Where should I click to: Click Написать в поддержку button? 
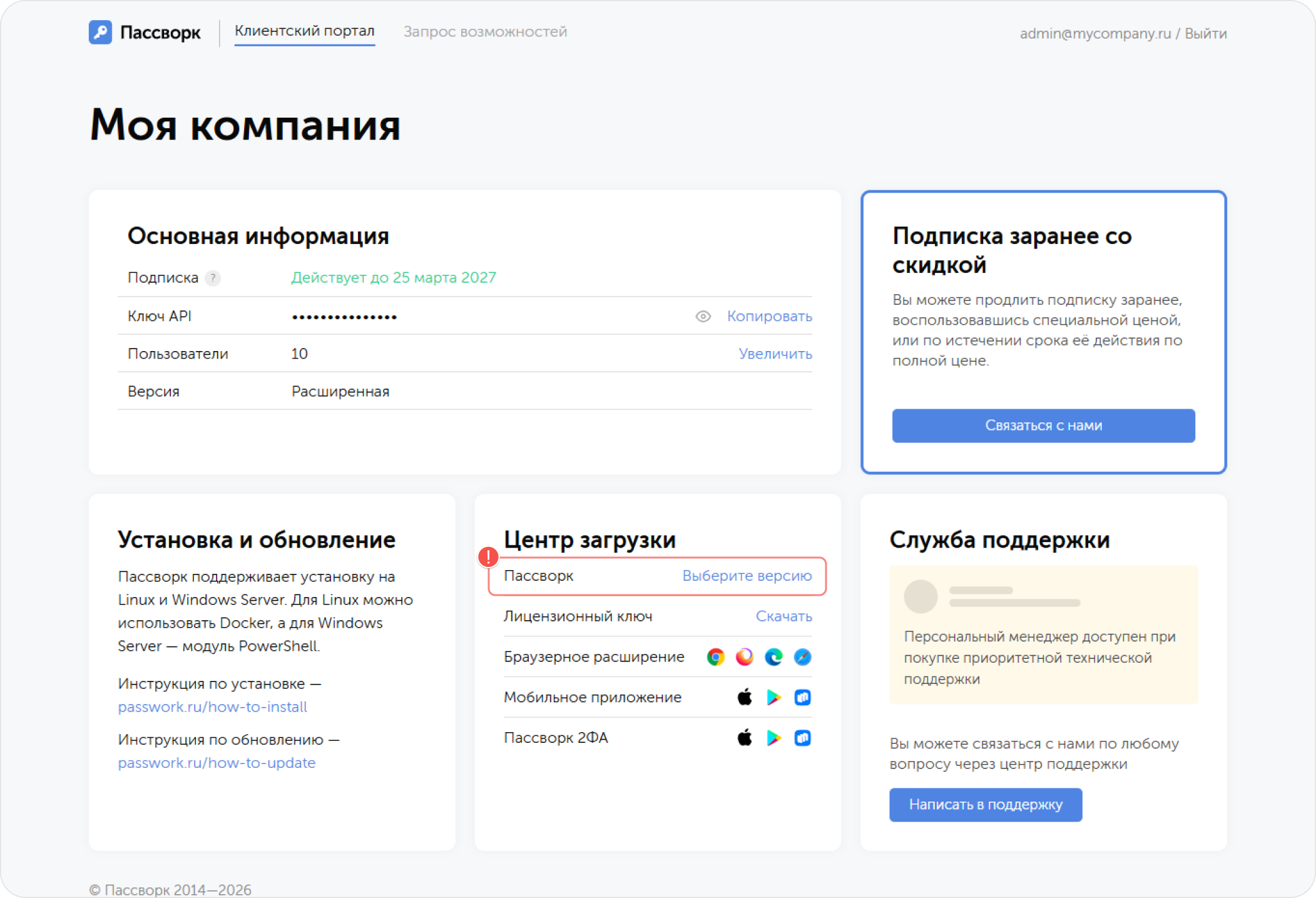point(985,805)
